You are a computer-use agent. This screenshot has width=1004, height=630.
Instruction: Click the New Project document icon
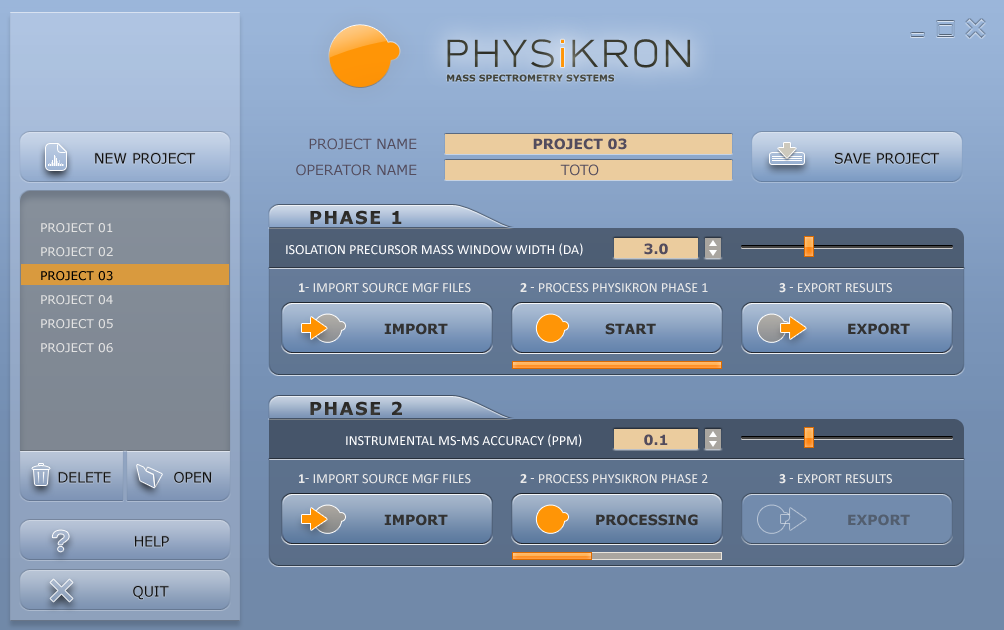pos(56,158)
